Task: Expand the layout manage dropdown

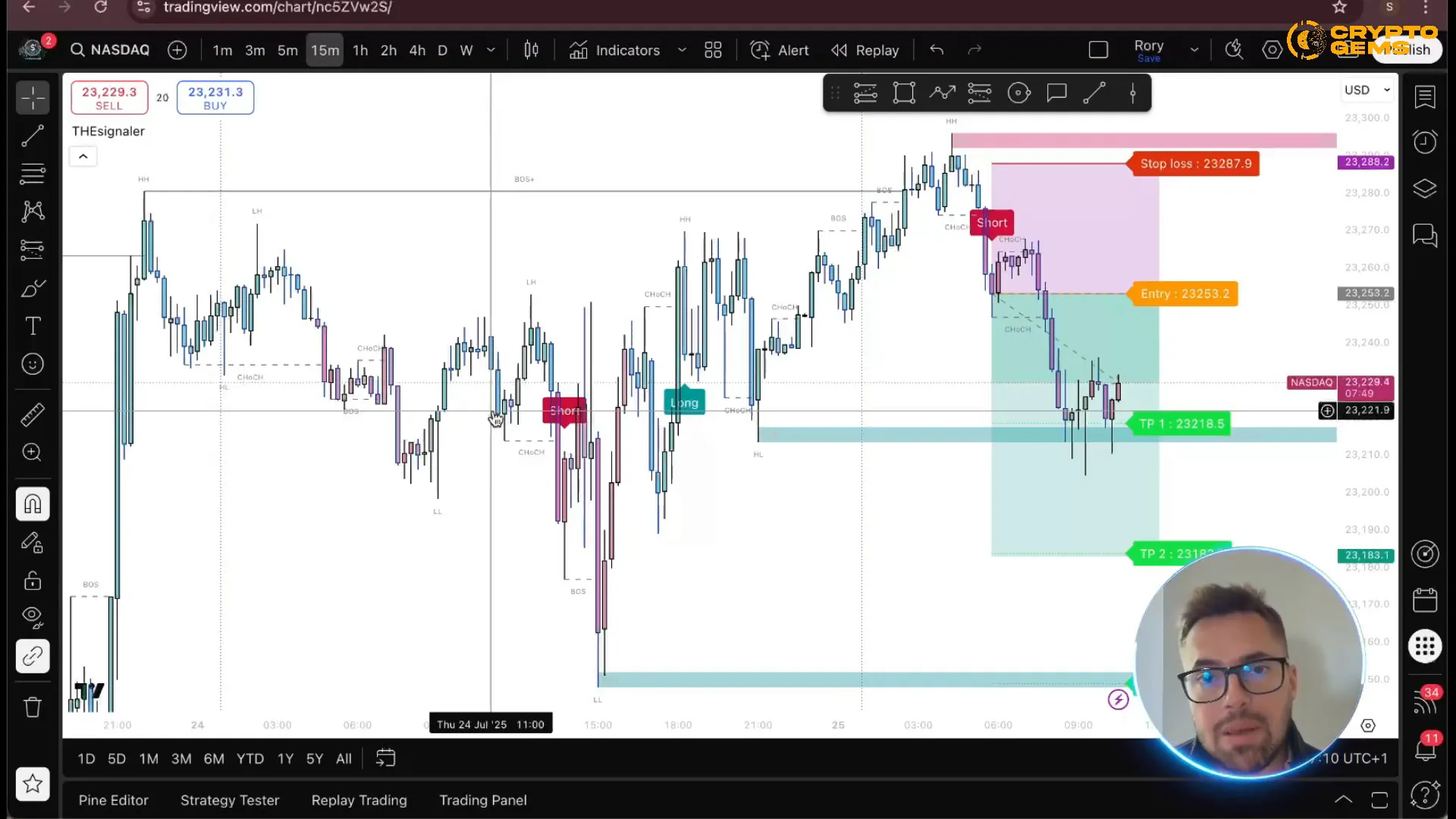Action: [x=1194, y=50]
